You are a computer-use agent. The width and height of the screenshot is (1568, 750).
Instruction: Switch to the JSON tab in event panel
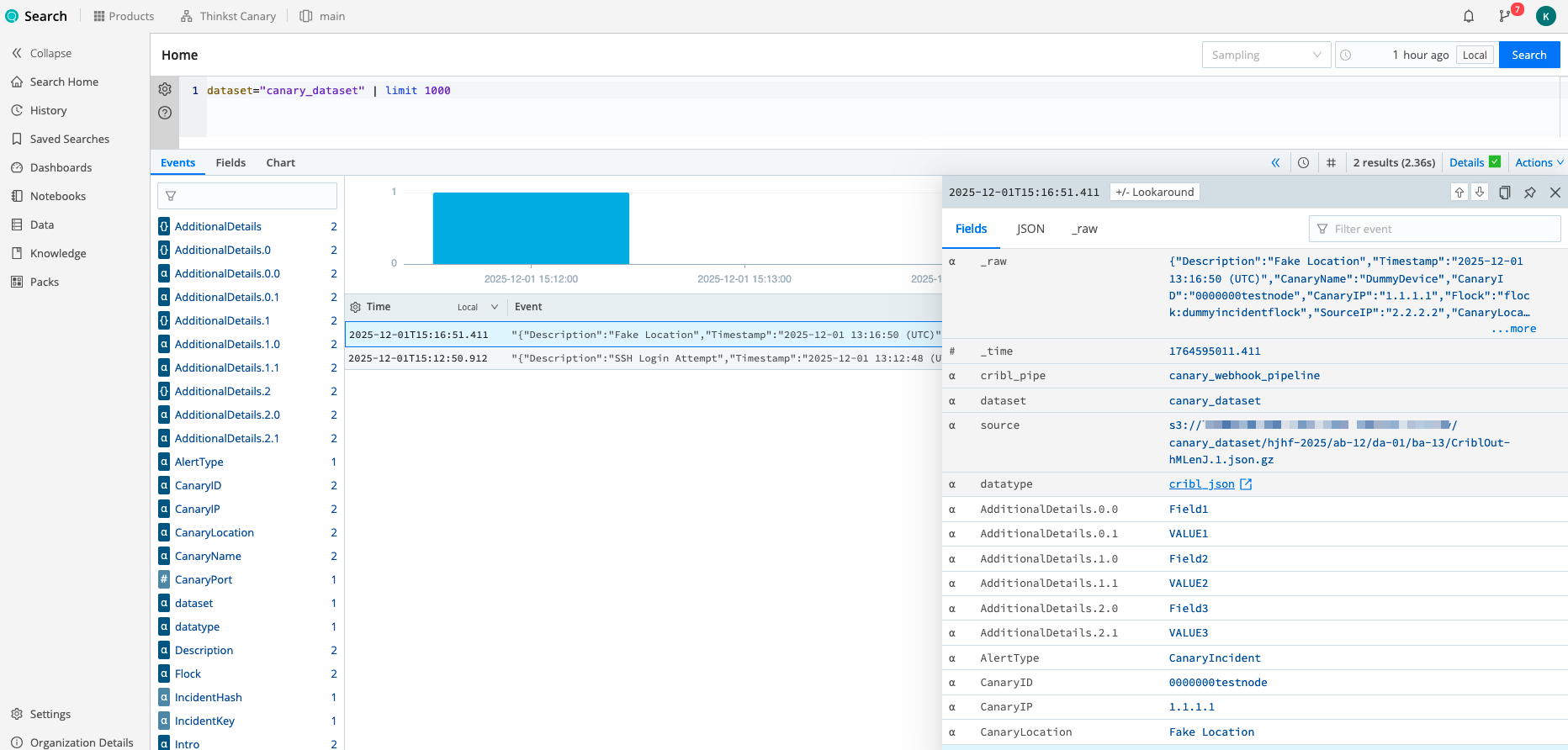(x=1030, y=229)
